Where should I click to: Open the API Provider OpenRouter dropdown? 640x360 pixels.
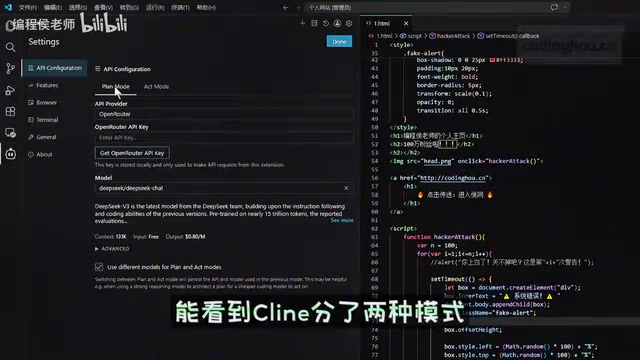pyautogui.click(x=224, y=114)
